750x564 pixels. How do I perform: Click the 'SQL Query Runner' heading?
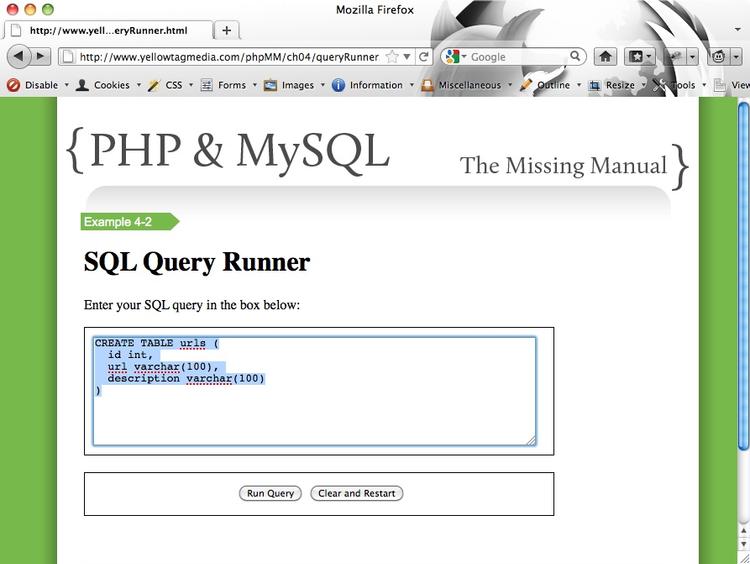point(197,262)
